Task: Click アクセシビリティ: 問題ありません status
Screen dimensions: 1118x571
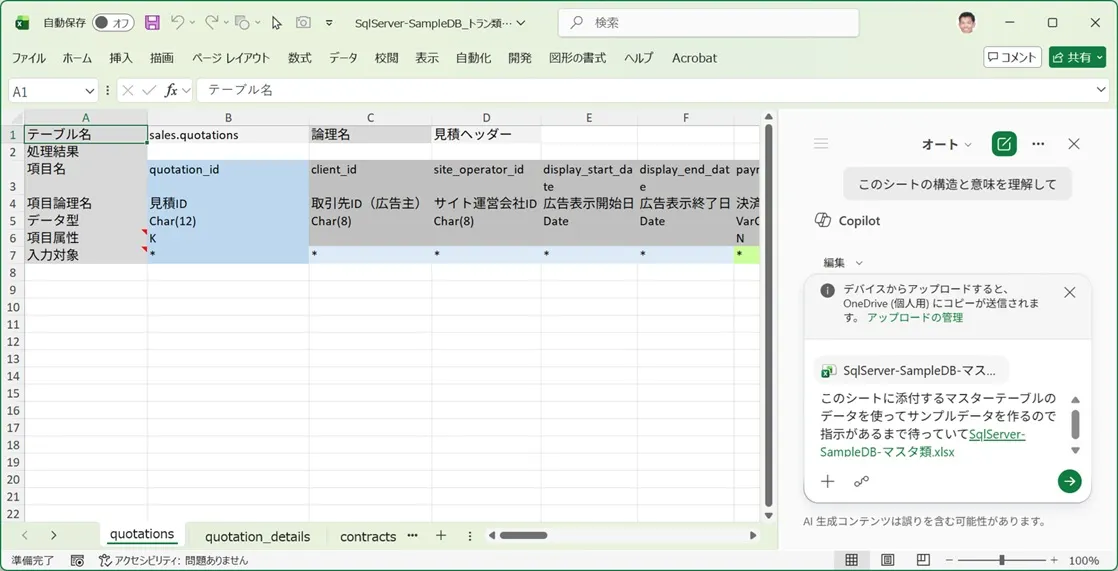Action: (173, 560)
